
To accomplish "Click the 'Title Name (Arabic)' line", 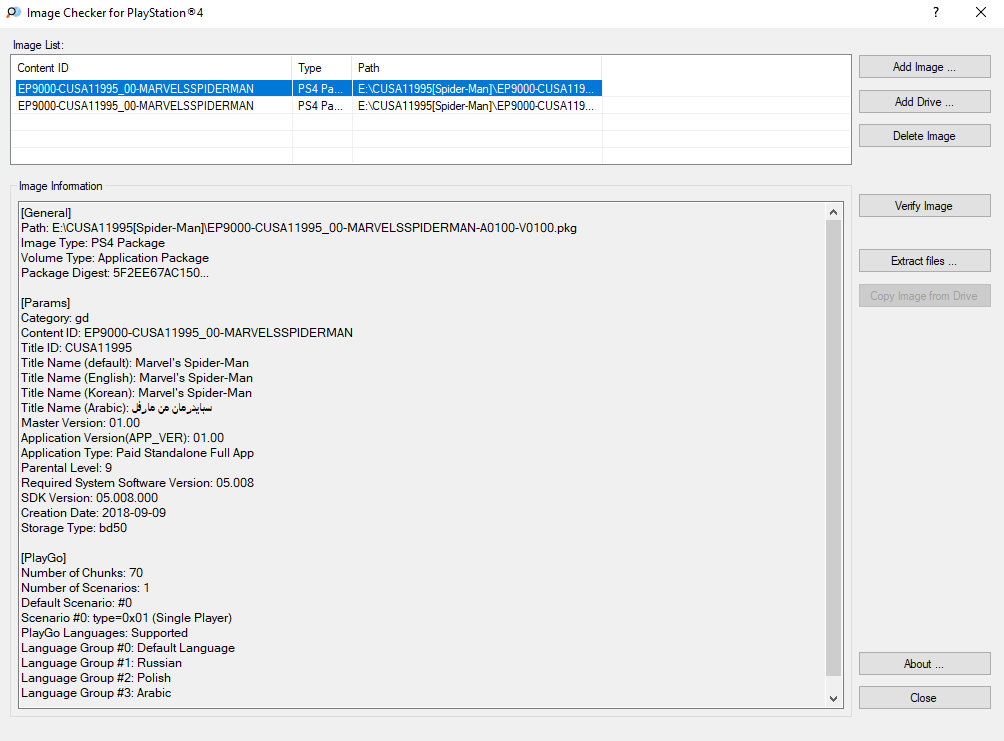I will click(117, 408).
